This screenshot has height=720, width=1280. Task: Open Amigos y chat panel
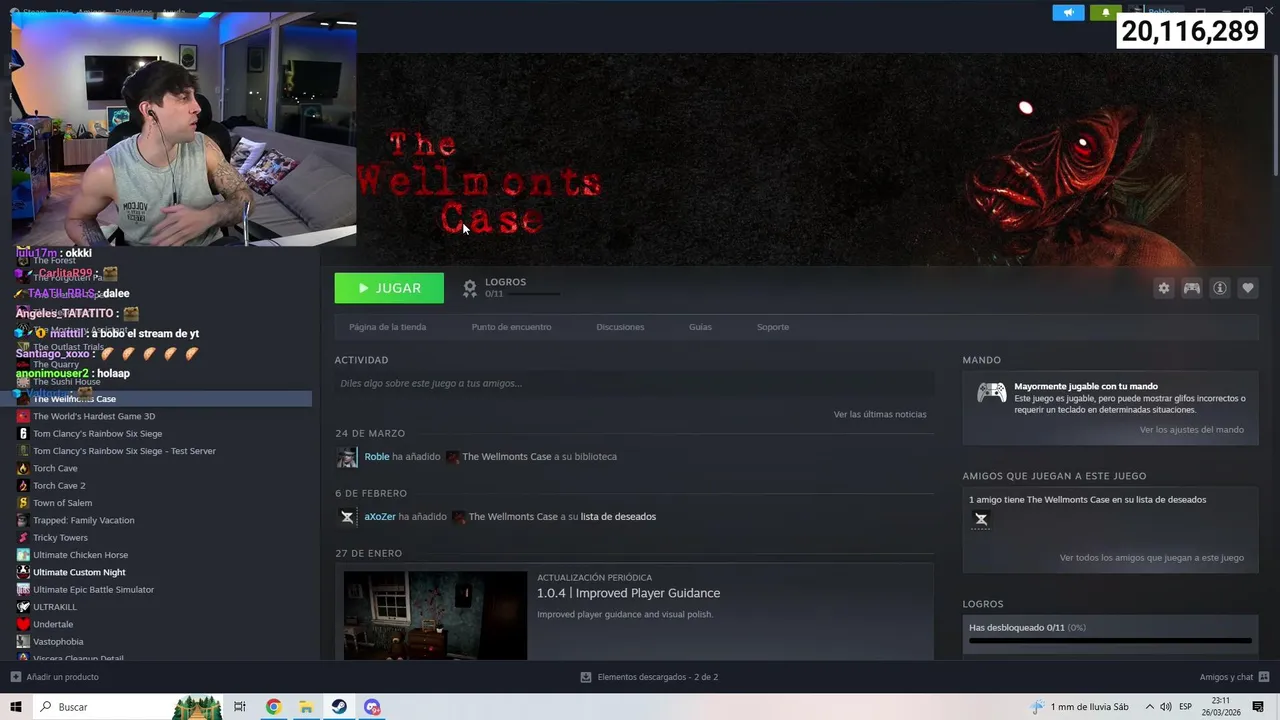coord(1234,677)
